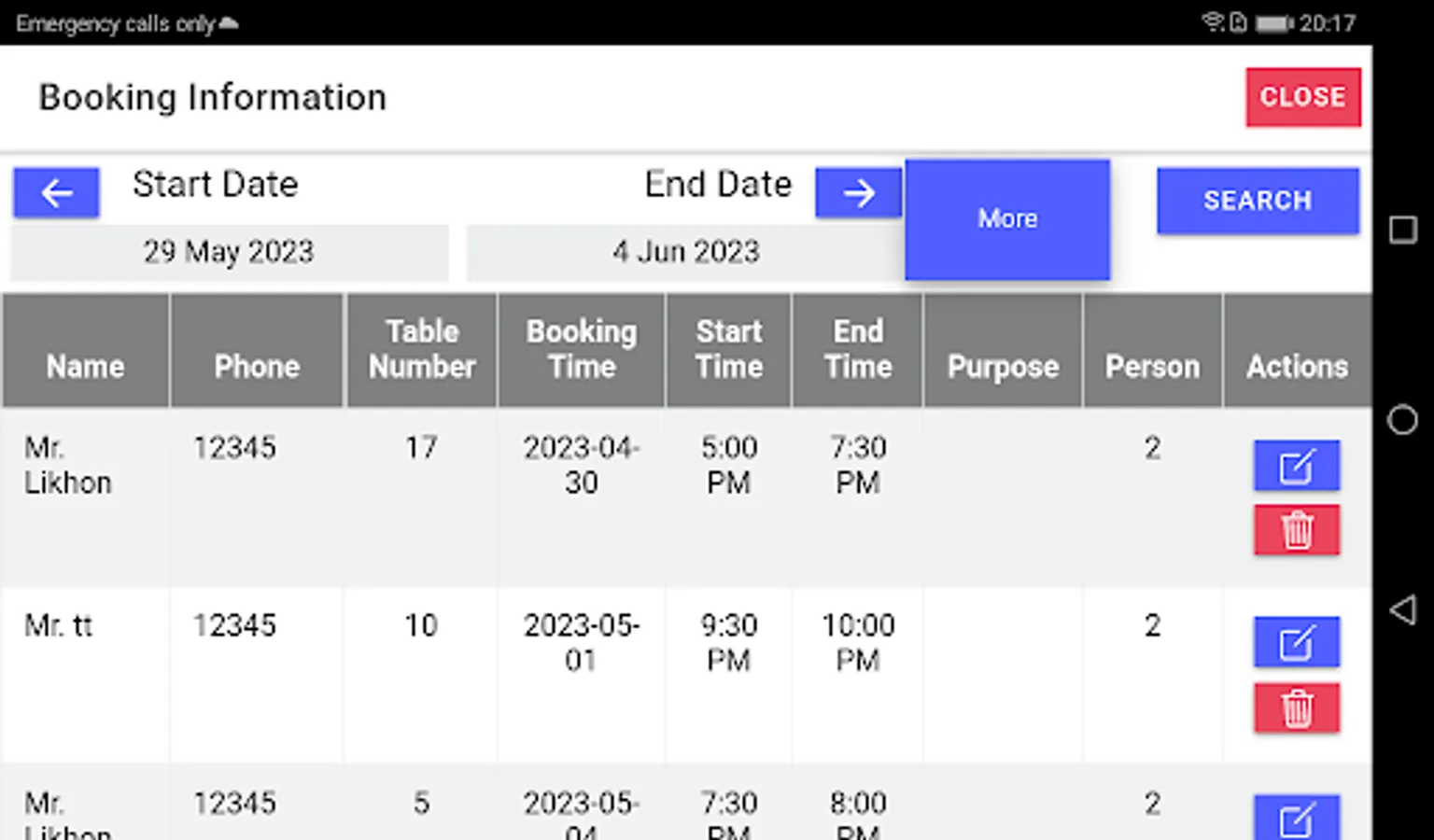The height and width of the screenshot is (840, 1434).
Task: Open the End Date picker field
Action: pos(685,252)
